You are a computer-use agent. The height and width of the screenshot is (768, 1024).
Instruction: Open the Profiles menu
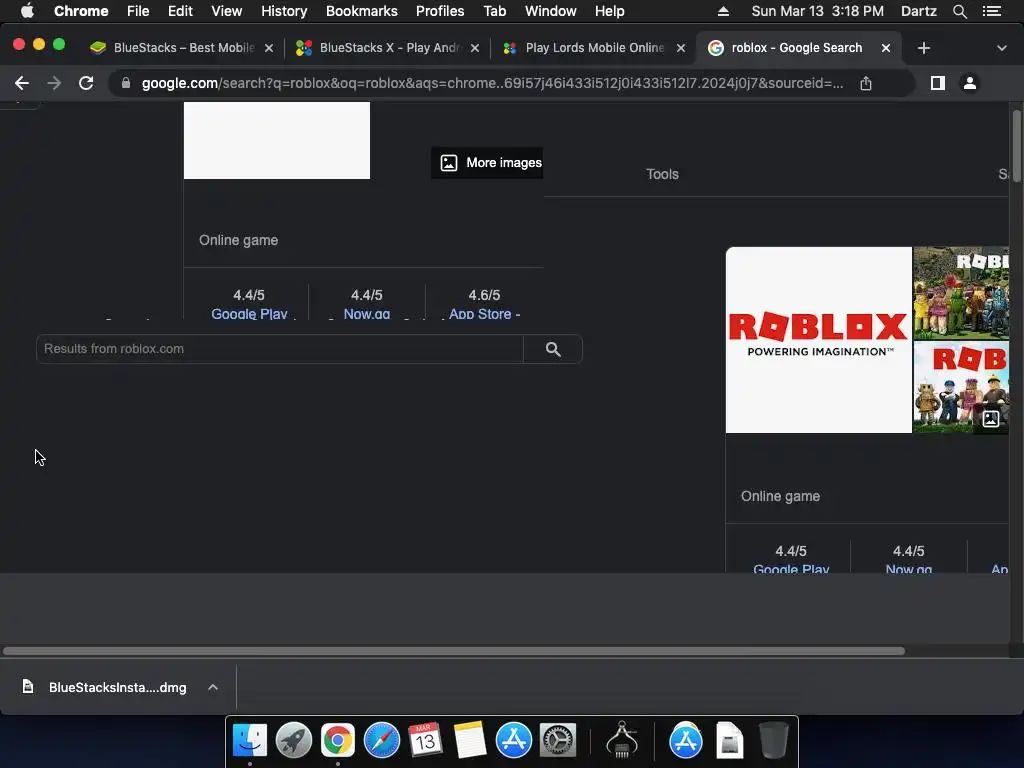click(440, 11)
